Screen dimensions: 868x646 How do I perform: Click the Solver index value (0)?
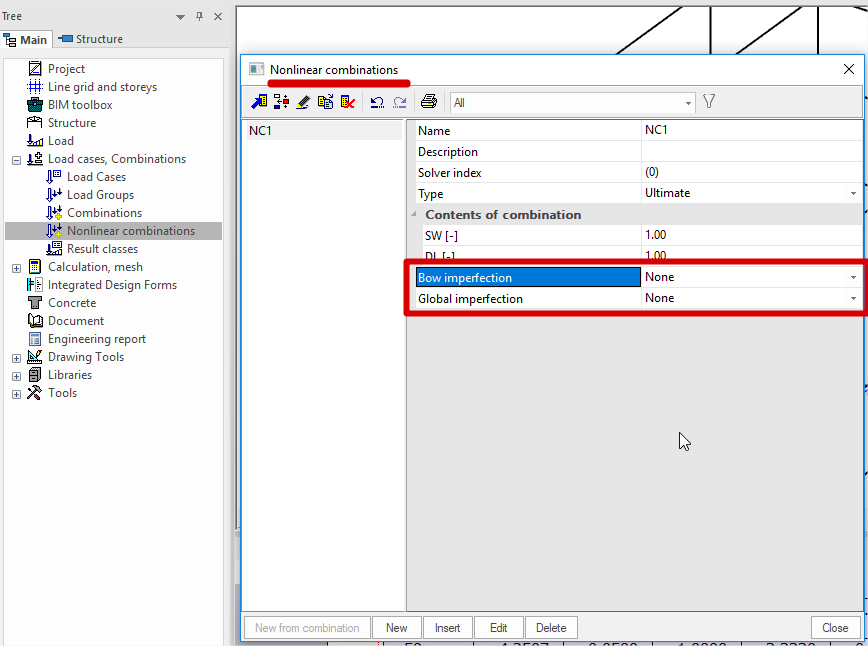751,172
